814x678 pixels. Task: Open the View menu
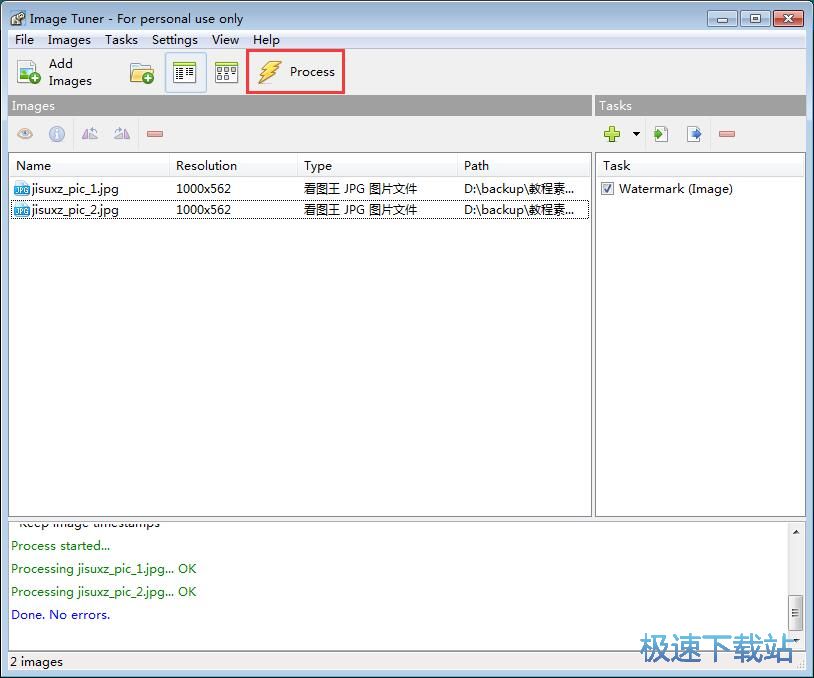point(225,39)
